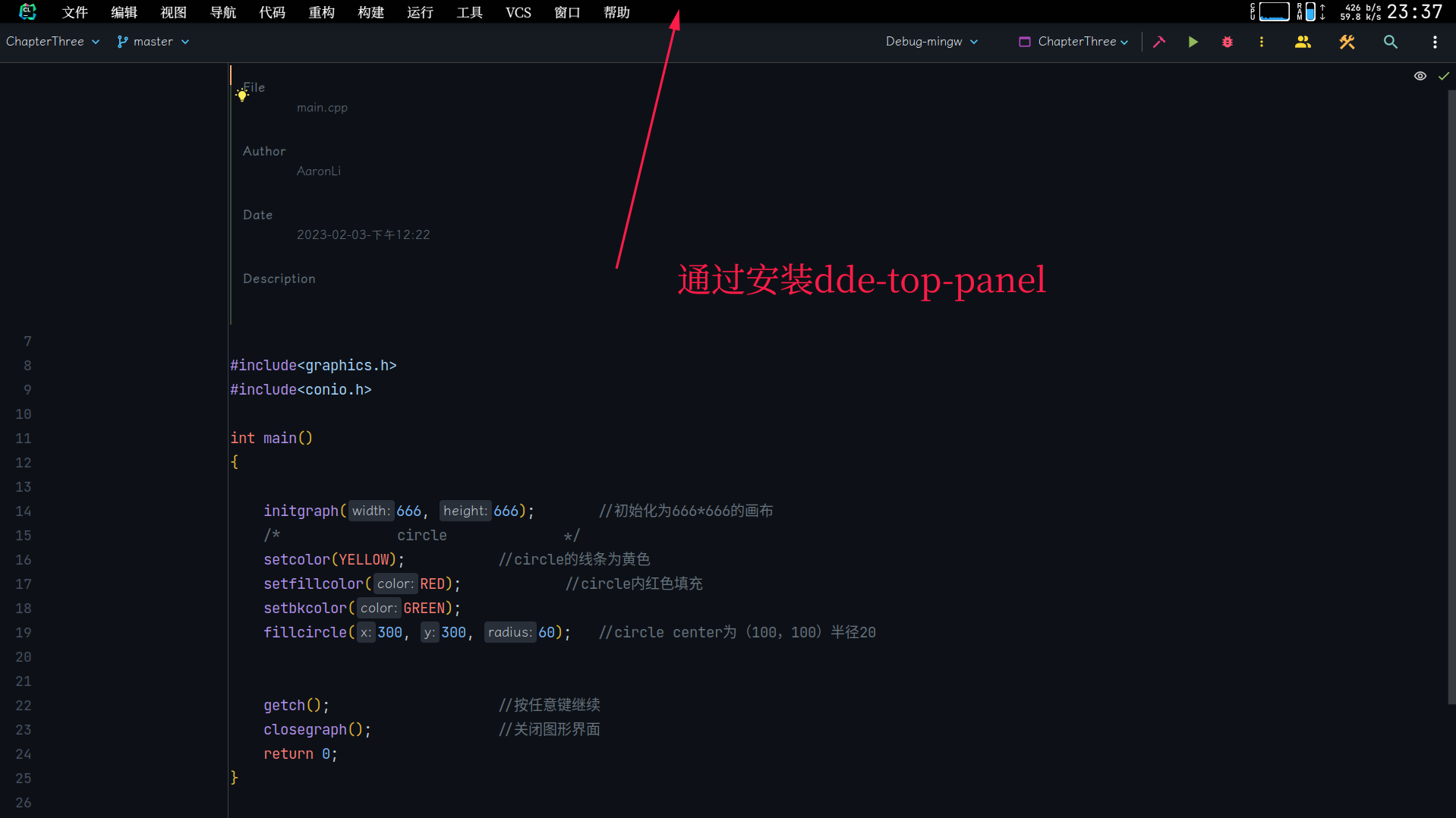Open the 文件 (File) menu
The width and height of the screenshot is (1456, 818).
[x=75, y=12]
